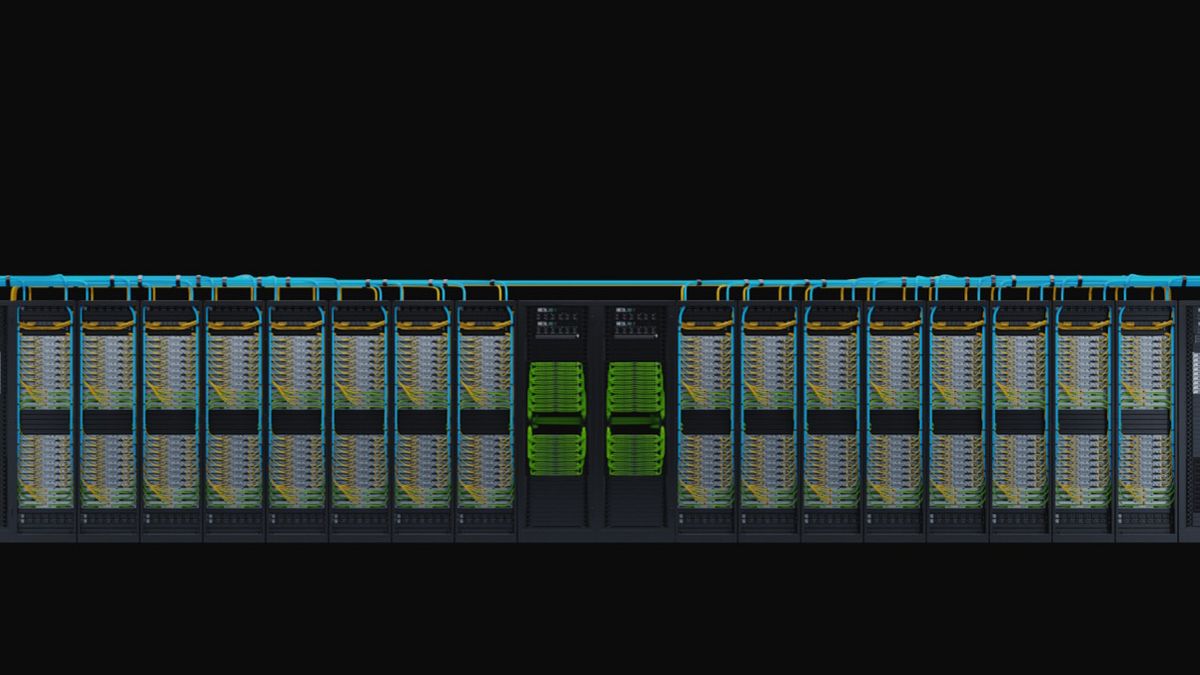Viewport: 1200px width, 675px height.
Task: Click the teal overhead cable above the center racks
Action: point(595,283)
